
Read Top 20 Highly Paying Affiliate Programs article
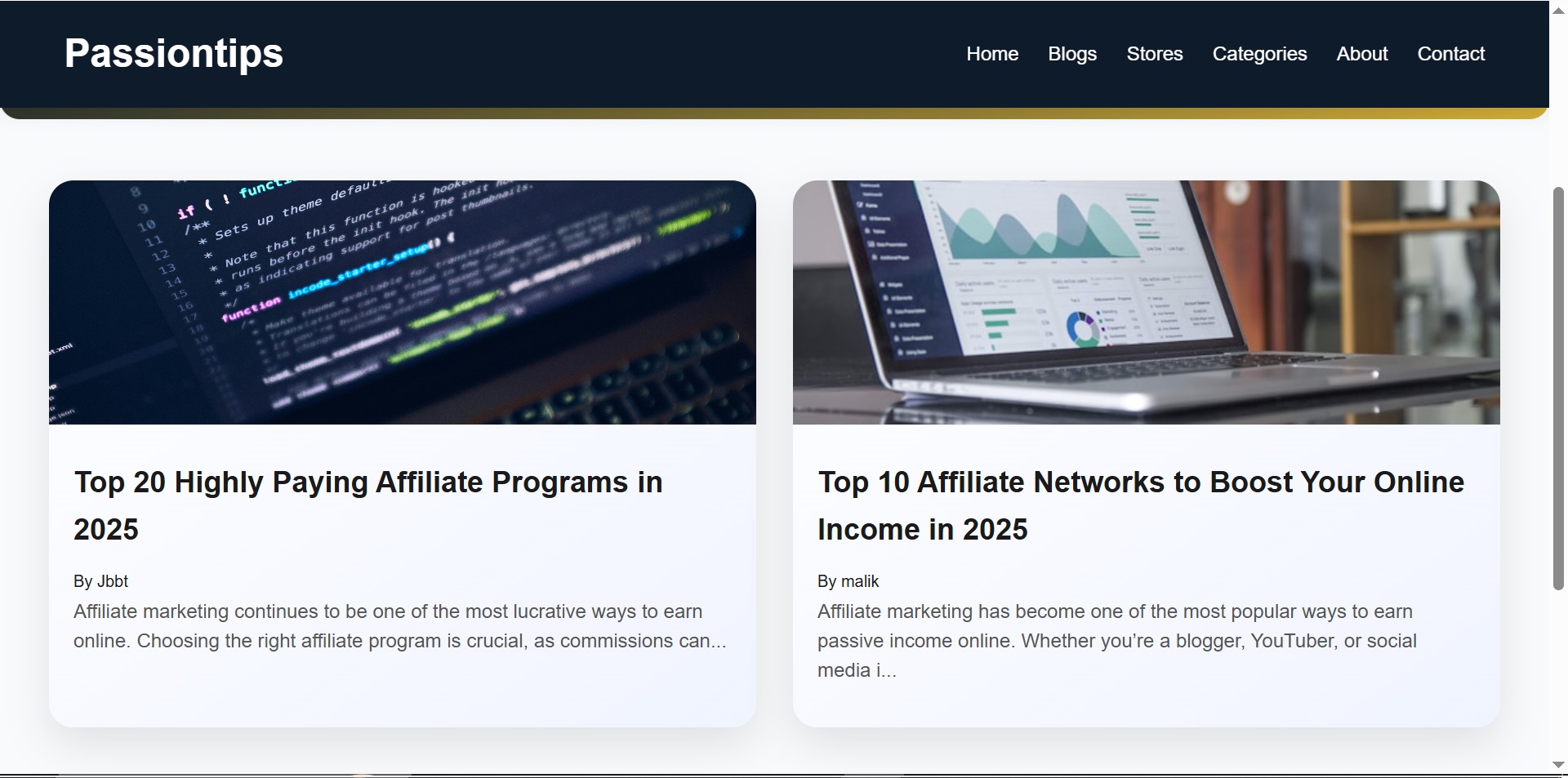pos(368,505)
